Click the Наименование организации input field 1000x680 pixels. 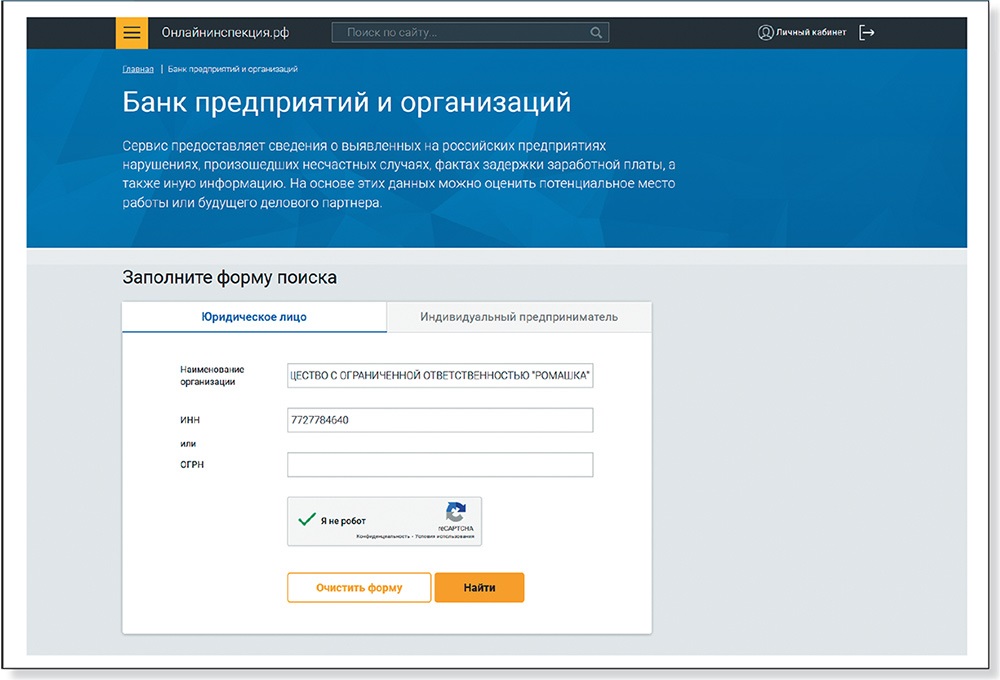[440, 376]
